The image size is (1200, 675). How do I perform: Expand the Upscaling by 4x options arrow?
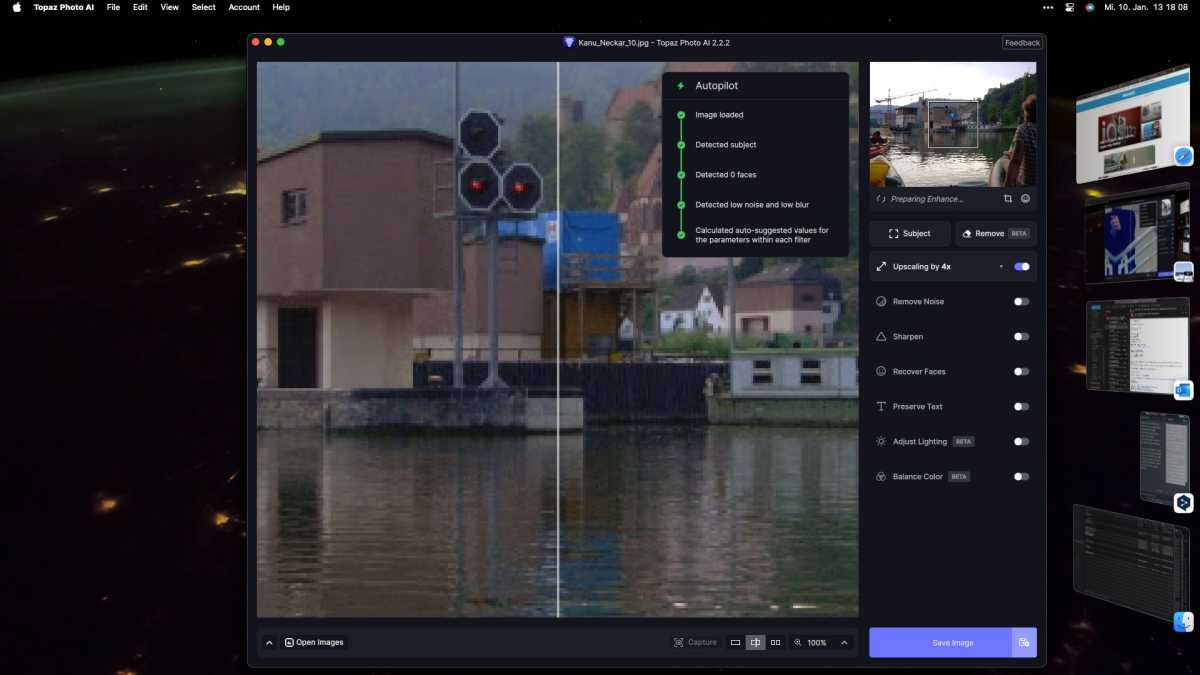tap(1001, 267)
